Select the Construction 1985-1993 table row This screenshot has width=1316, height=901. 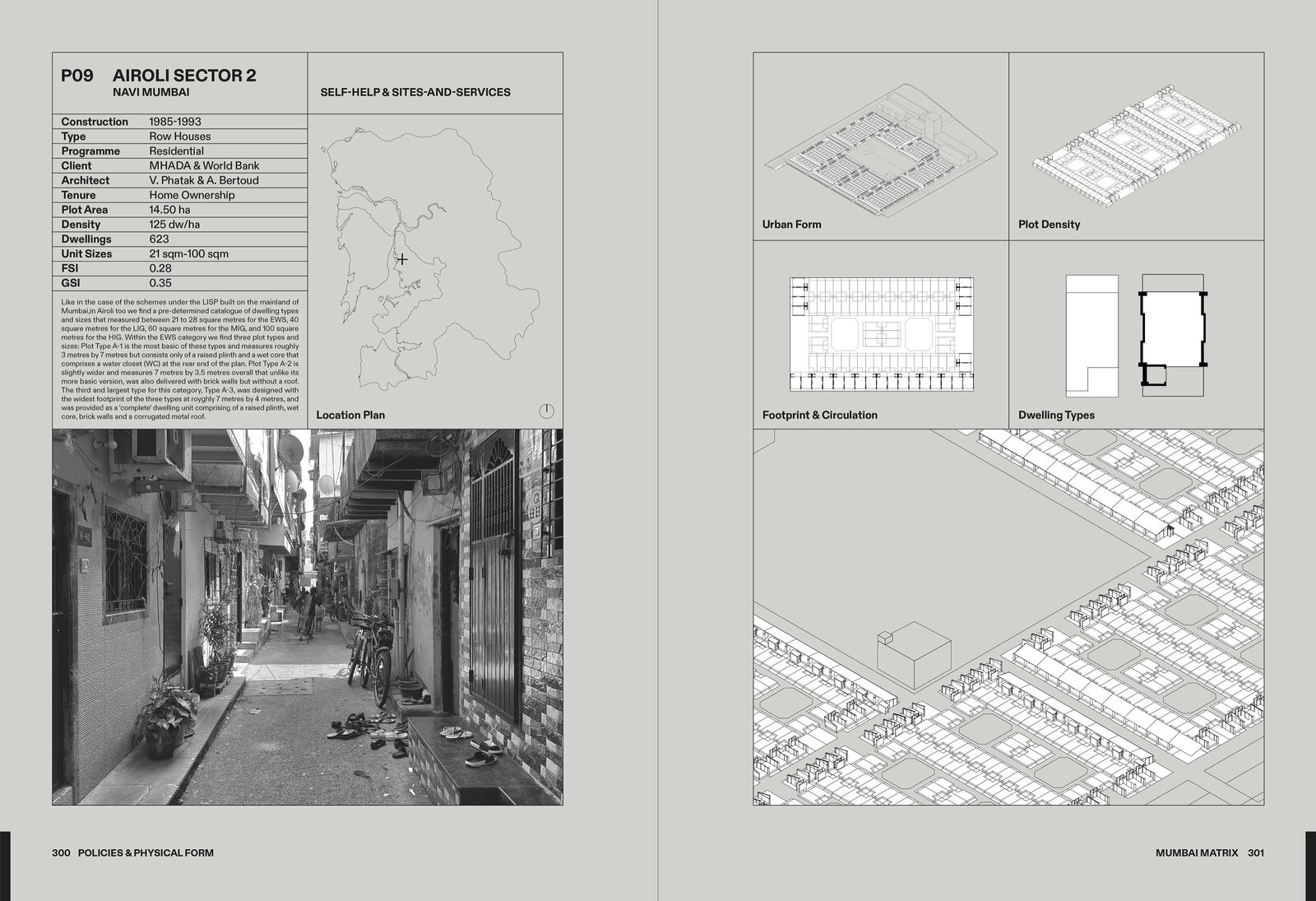pyautogui.click(x=179, y=122)
